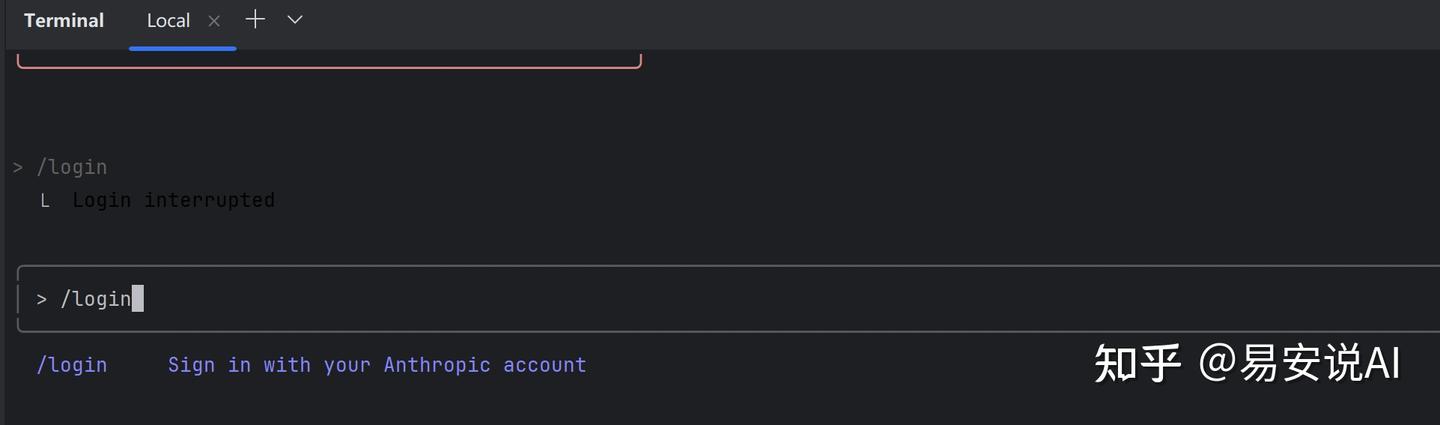This screenshot has width=1440, height=425.
Task: Switch to the Local tab
Action: [x=168, y=21]
